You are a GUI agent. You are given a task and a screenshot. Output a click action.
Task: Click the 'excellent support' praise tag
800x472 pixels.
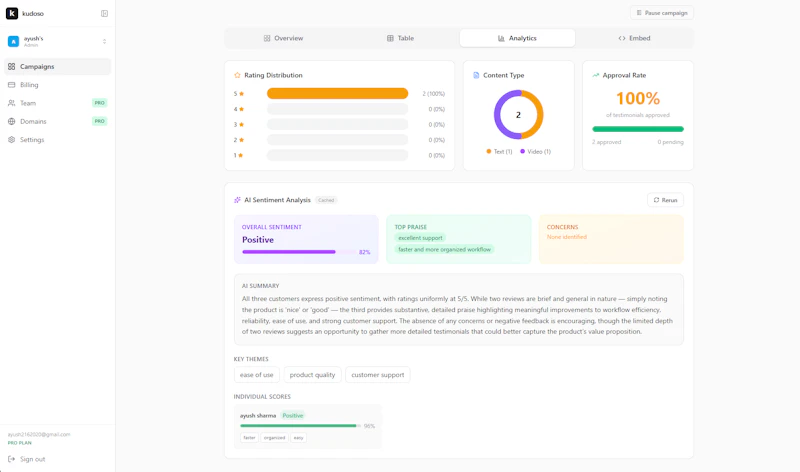click(420, 238)
